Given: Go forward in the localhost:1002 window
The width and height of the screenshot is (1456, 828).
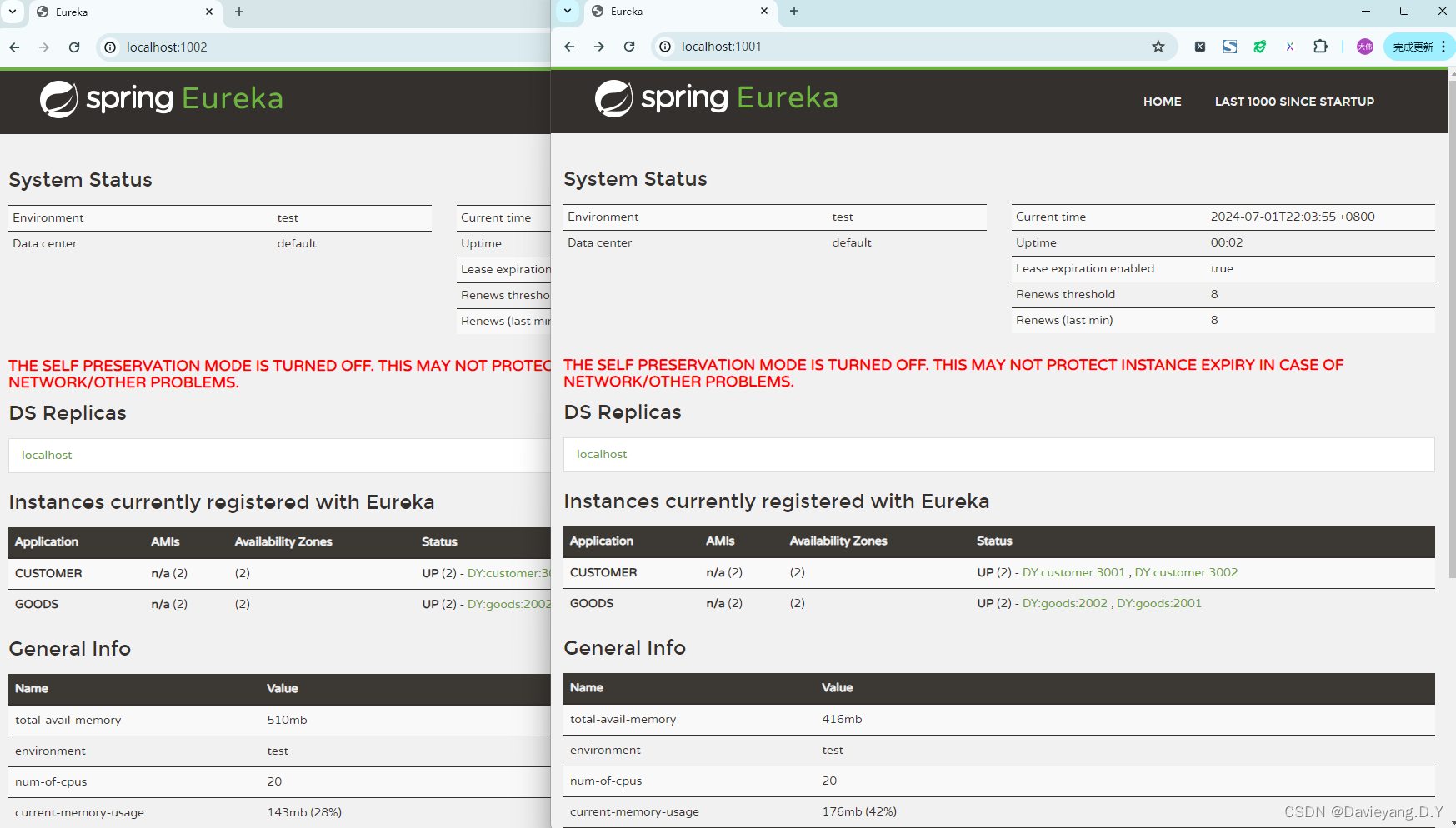Looking at the screenshot, I should (44, 47).
